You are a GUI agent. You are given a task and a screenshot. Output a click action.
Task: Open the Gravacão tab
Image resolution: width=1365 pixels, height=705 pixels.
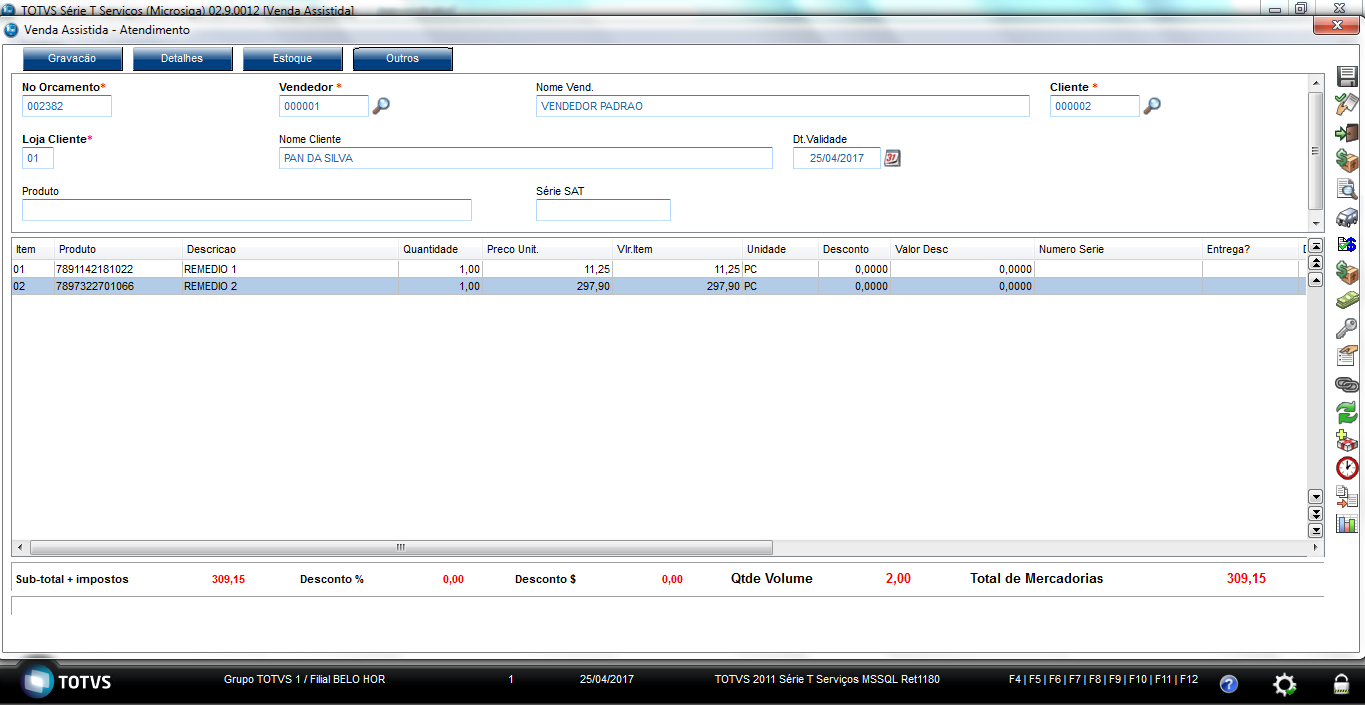pos(72,59)
